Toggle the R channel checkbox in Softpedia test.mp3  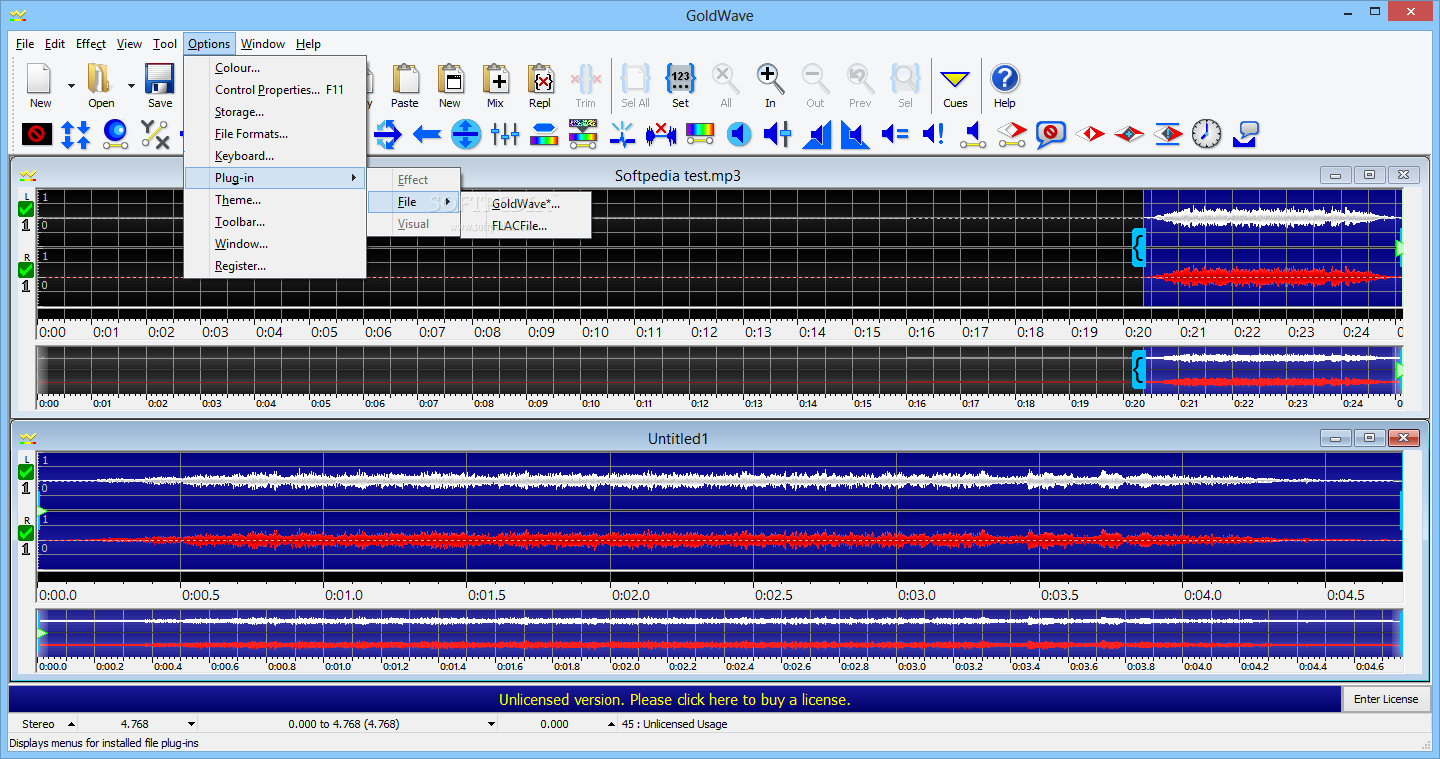click(26, 270)
